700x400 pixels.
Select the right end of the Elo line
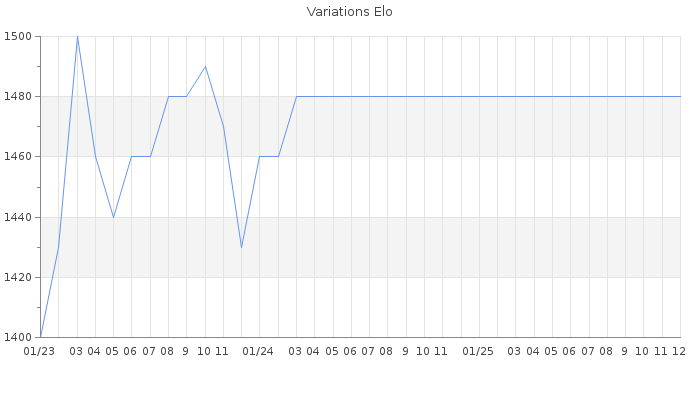(x=680, y=97)
